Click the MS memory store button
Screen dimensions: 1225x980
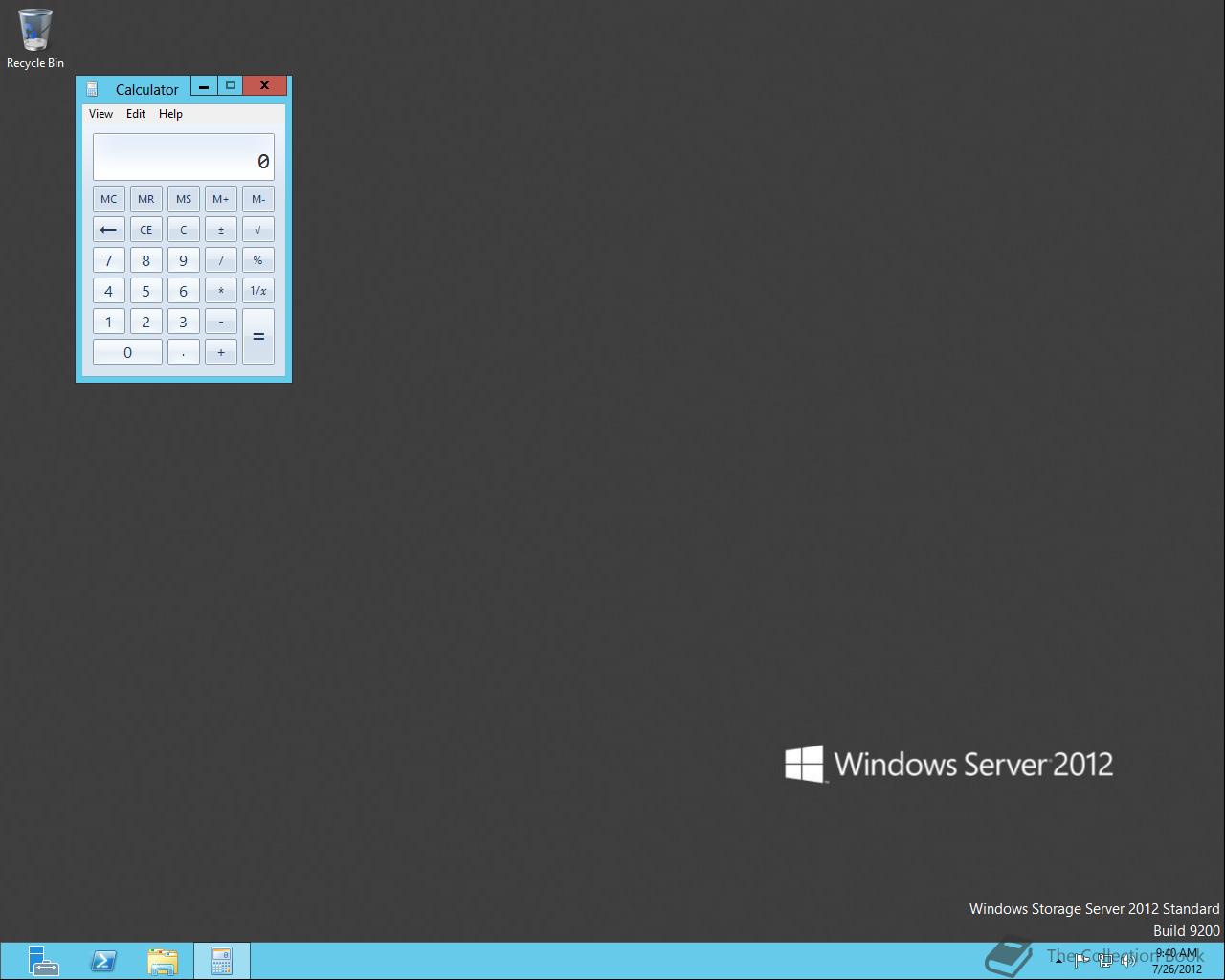pos(184,199)
